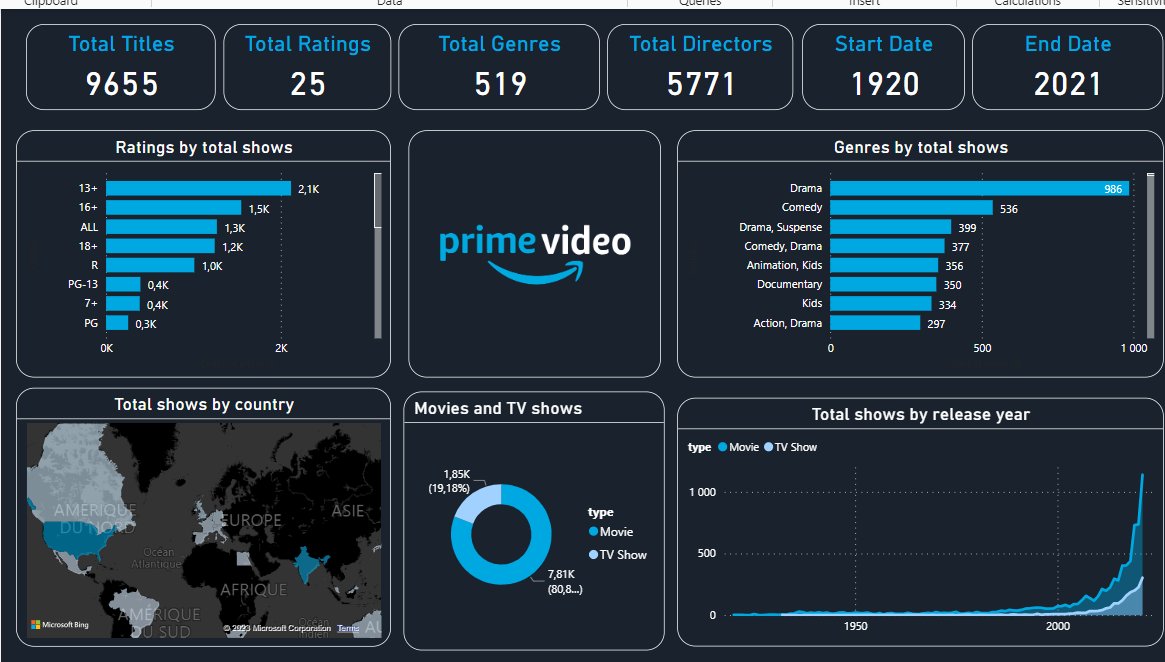Click the 986 value label on Drama
Screen dimensions: 1165x662
click(1113, 189)
